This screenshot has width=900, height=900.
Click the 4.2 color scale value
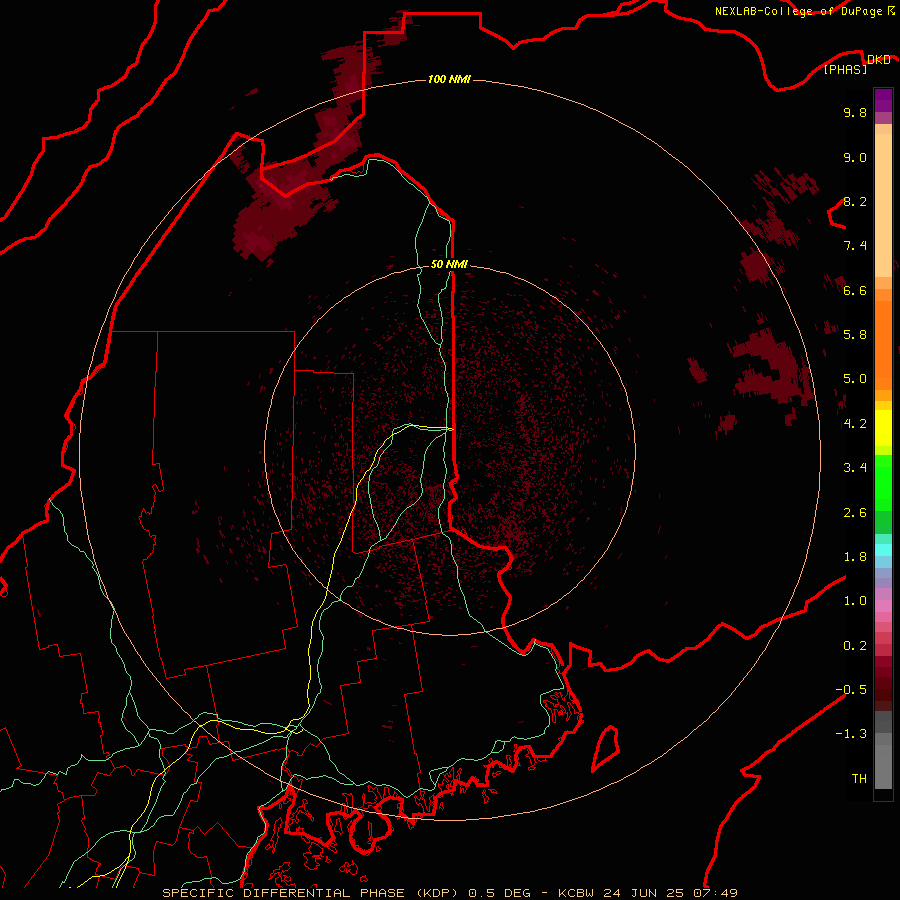click(x=855, y=424)
